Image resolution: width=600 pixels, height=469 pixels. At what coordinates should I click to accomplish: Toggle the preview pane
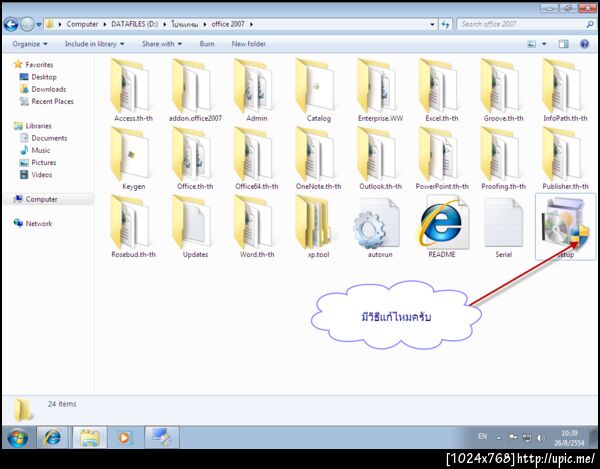(x=564, y=44)
